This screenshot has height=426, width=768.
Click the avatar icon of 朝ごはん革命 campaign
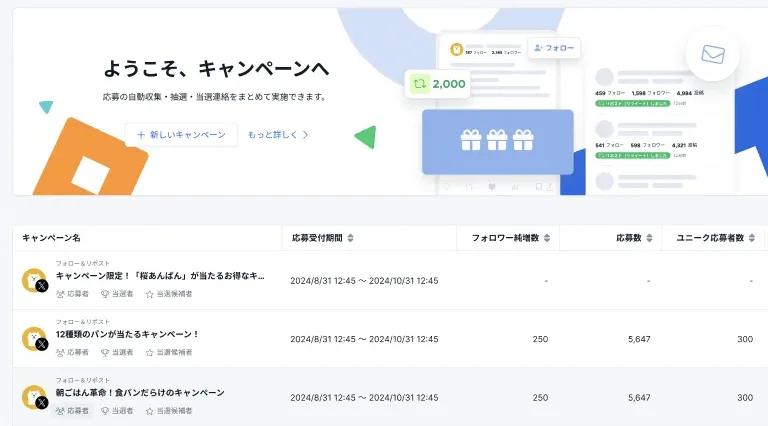[x=34, y=396]
